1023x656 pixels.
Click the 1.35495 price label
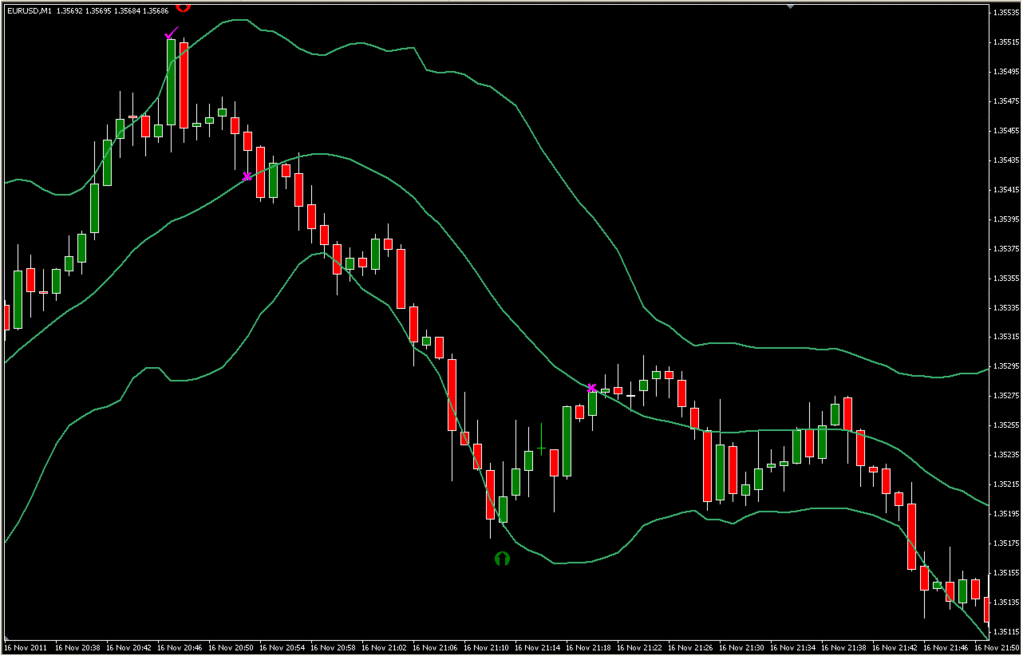[1005, 71]
